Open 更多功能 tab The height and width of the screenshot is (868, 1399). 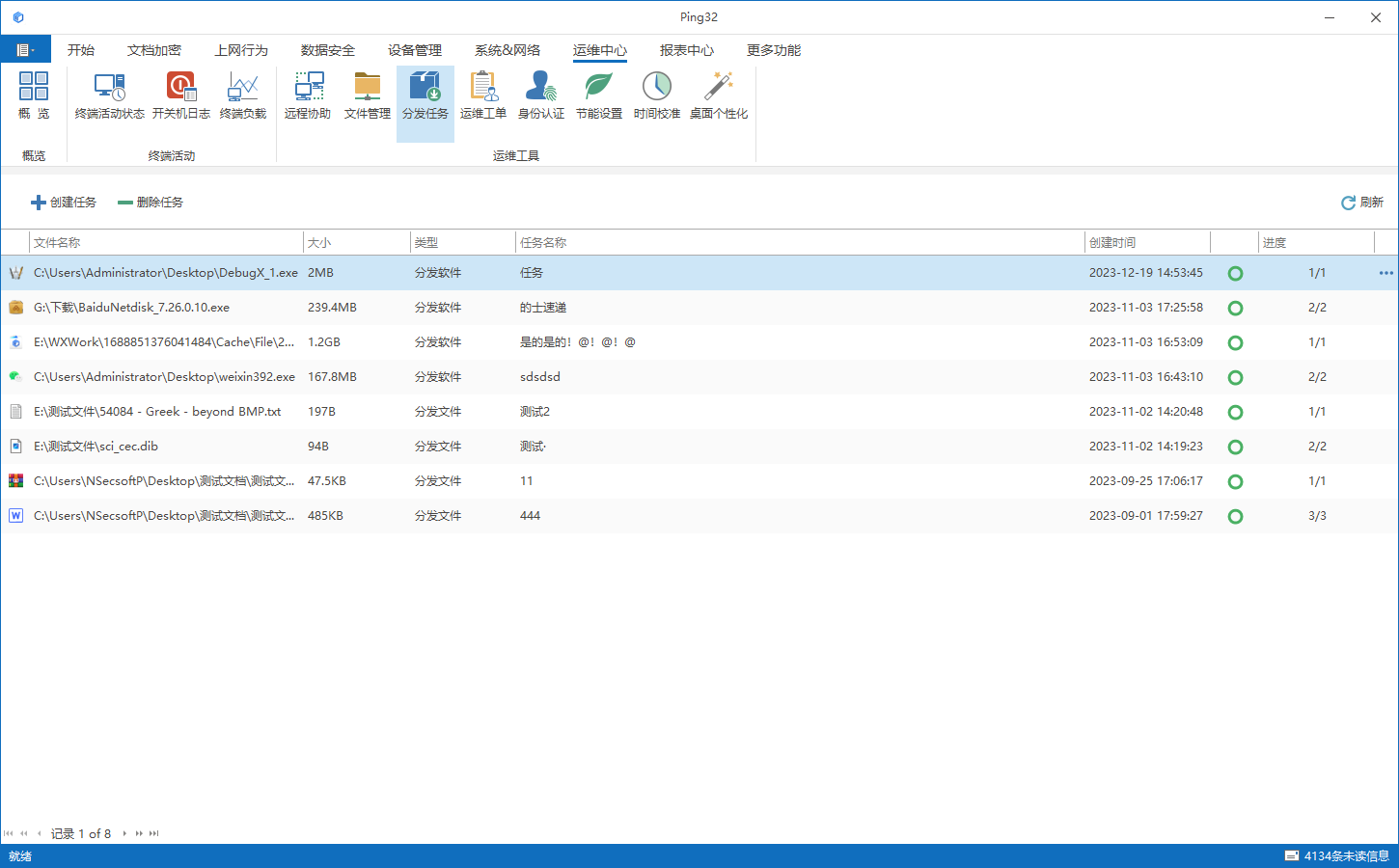coord(774,50)
